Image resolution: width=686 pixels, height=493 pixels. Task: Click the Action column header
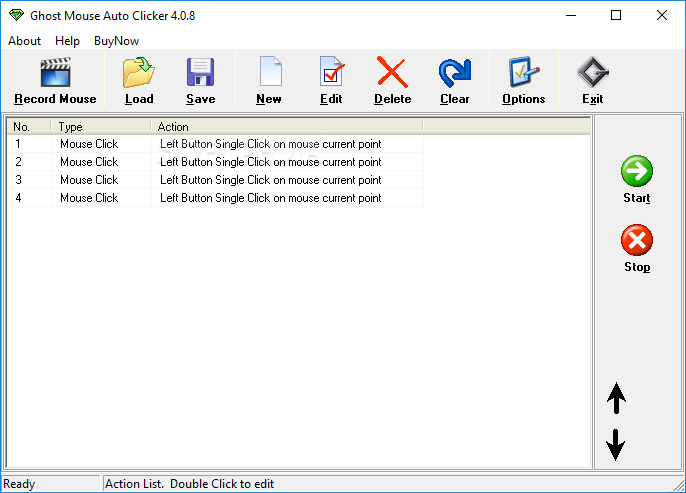click(x=287, y=127)
